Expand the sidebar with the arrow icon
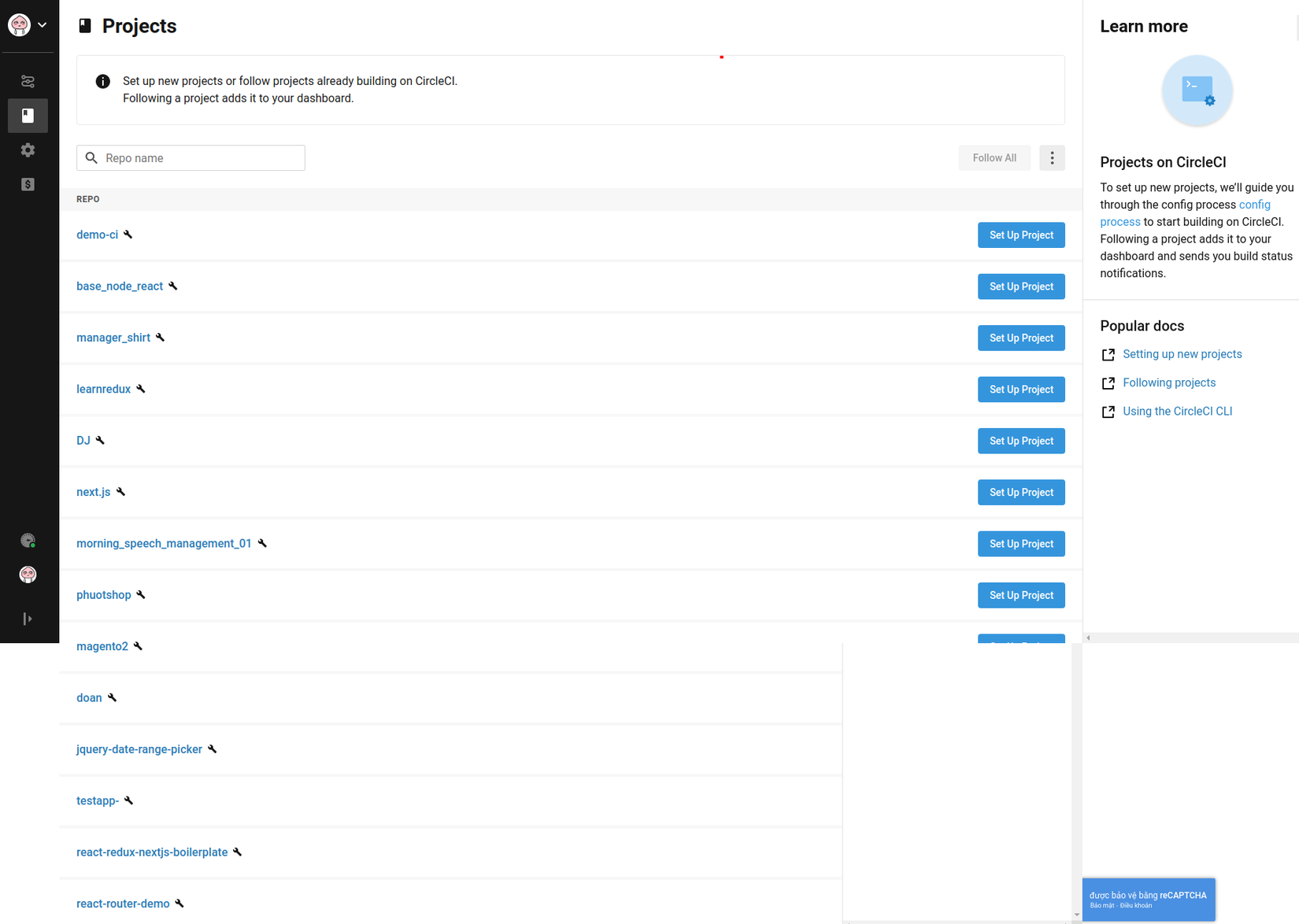The height and width of the screenshot is (924, 1299). click(x=28, y=619)
